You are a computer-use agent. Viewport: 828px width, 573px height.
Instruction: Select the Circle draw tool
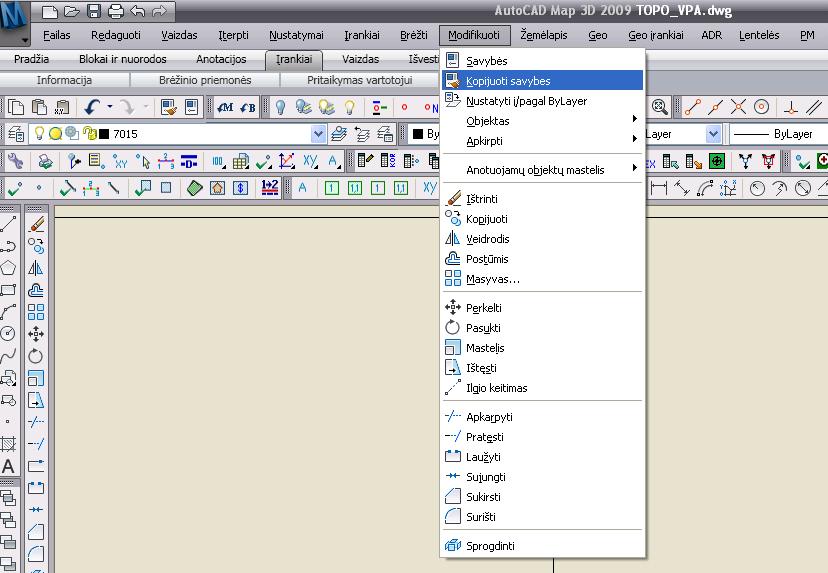[x=8, y=333]
